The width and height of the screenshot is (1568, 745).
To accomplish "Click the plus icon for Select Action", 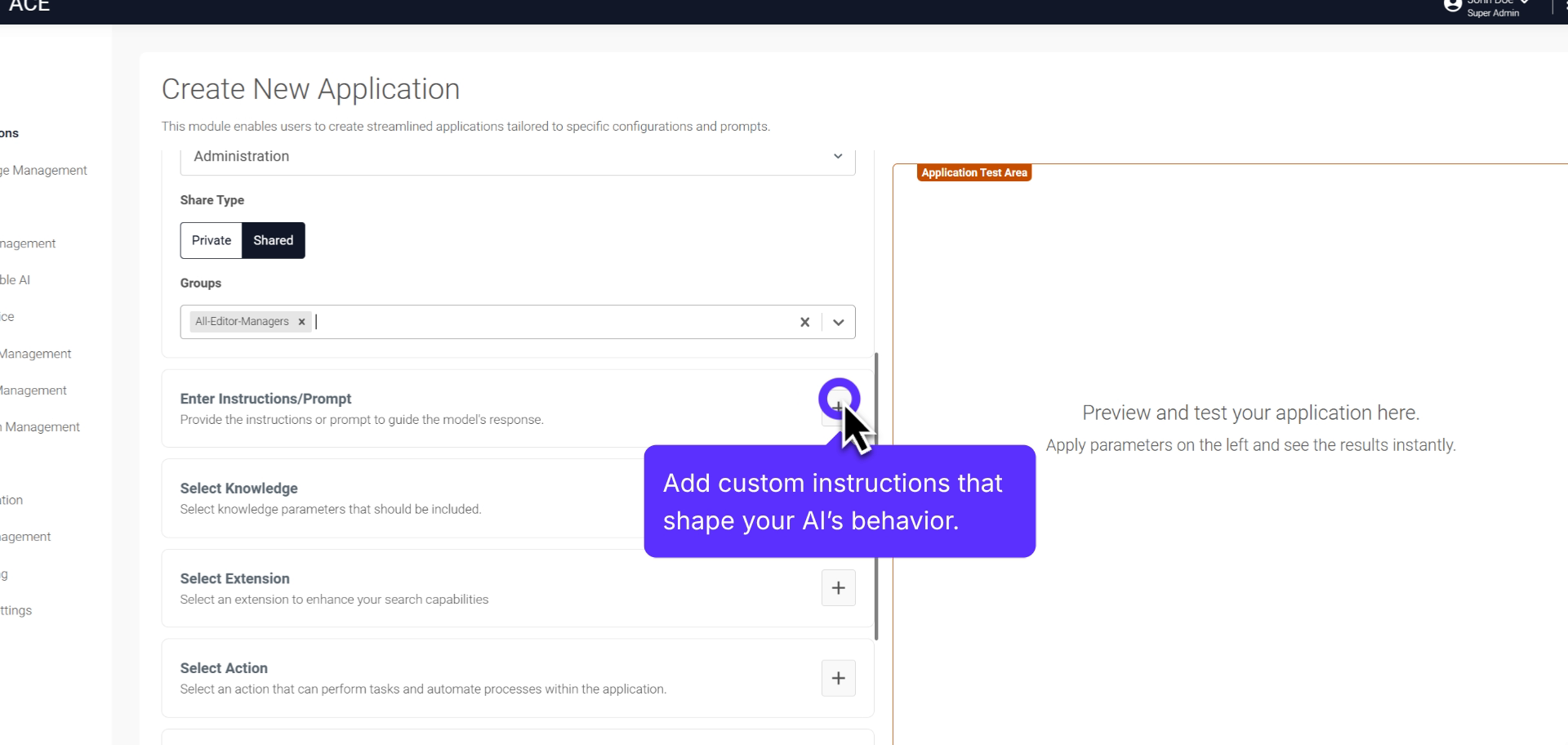I will (838, 678).
